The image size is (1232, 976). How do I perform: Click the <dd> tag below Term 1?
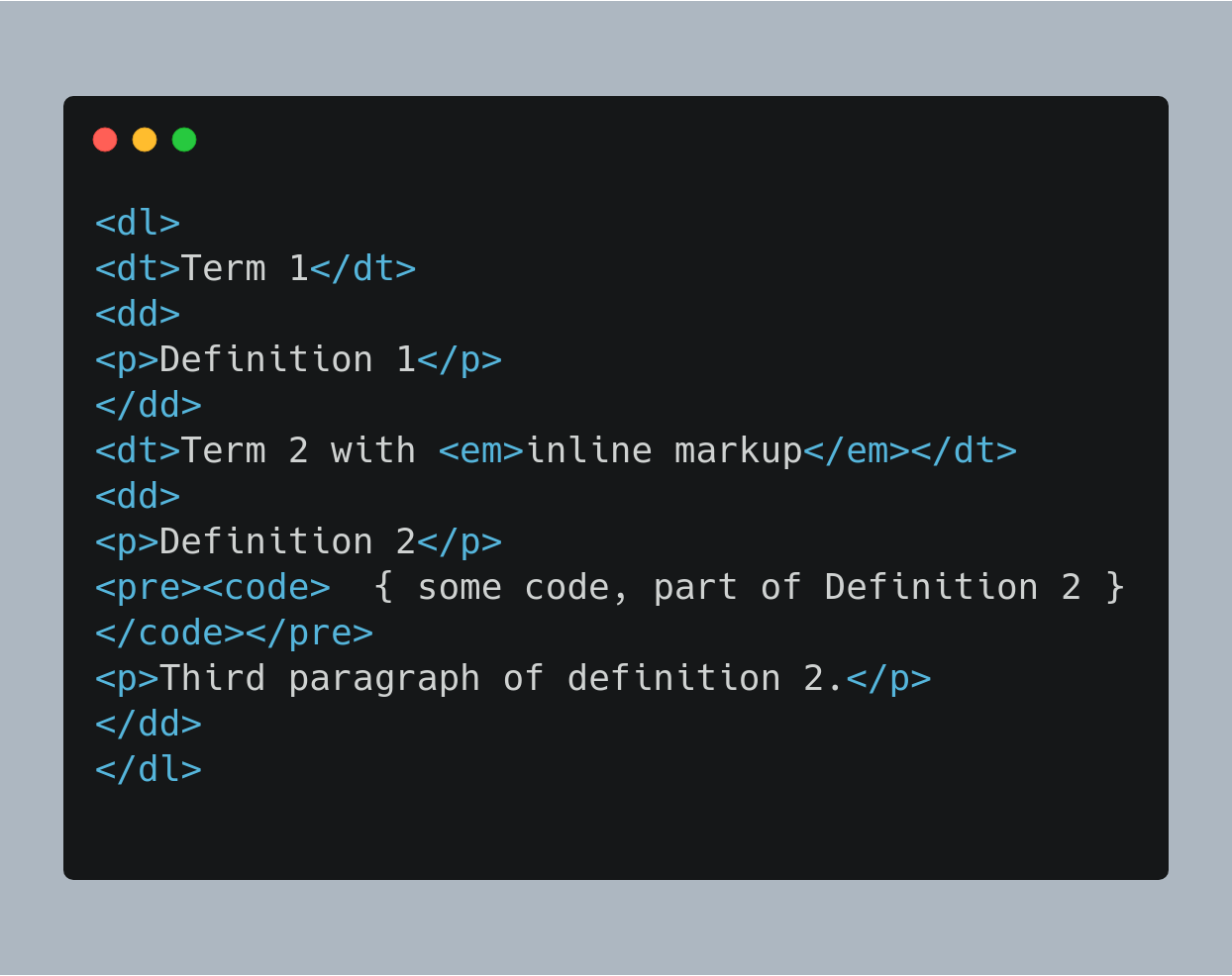click(138, 314)
